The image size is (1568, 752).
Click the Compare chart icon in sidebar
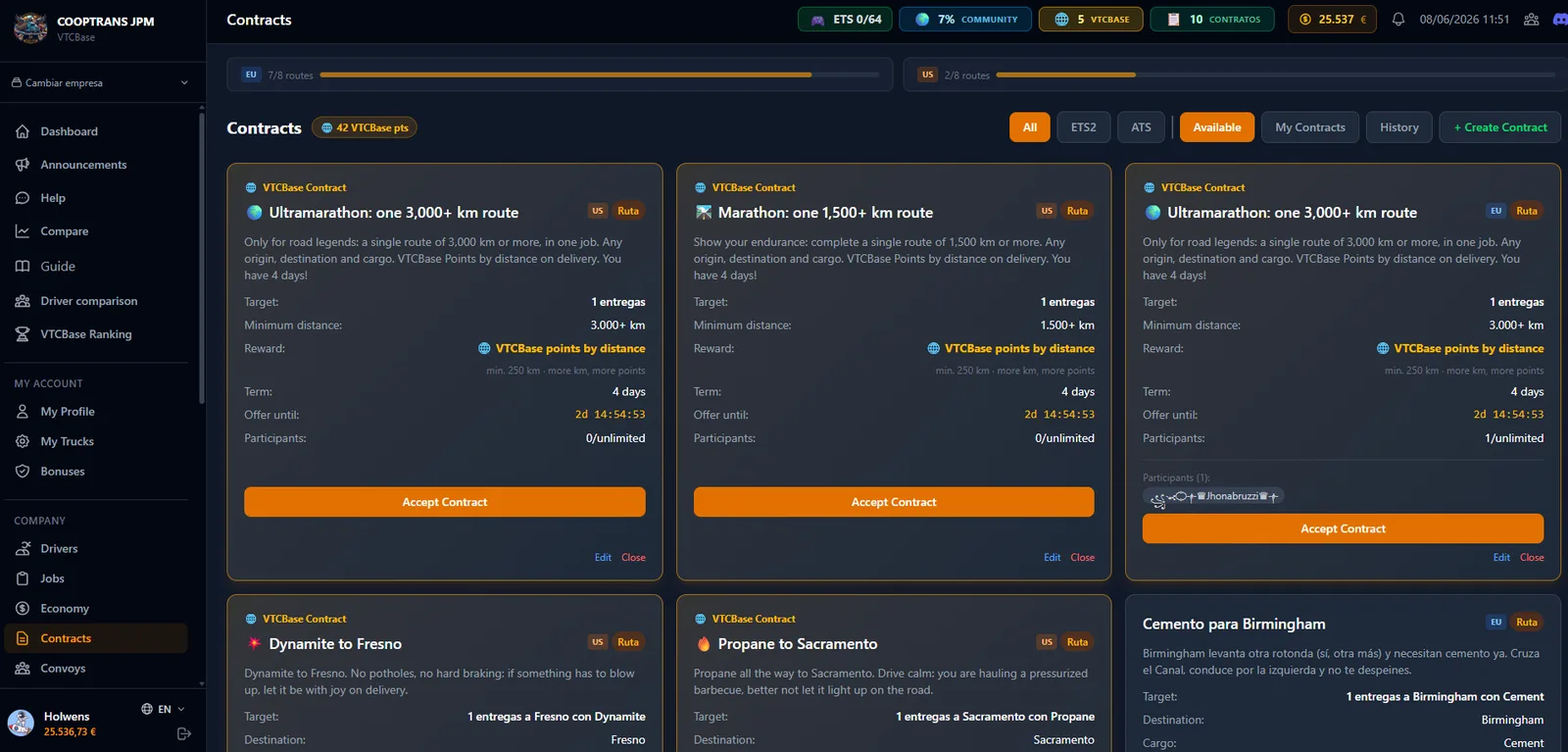[23, 231]
